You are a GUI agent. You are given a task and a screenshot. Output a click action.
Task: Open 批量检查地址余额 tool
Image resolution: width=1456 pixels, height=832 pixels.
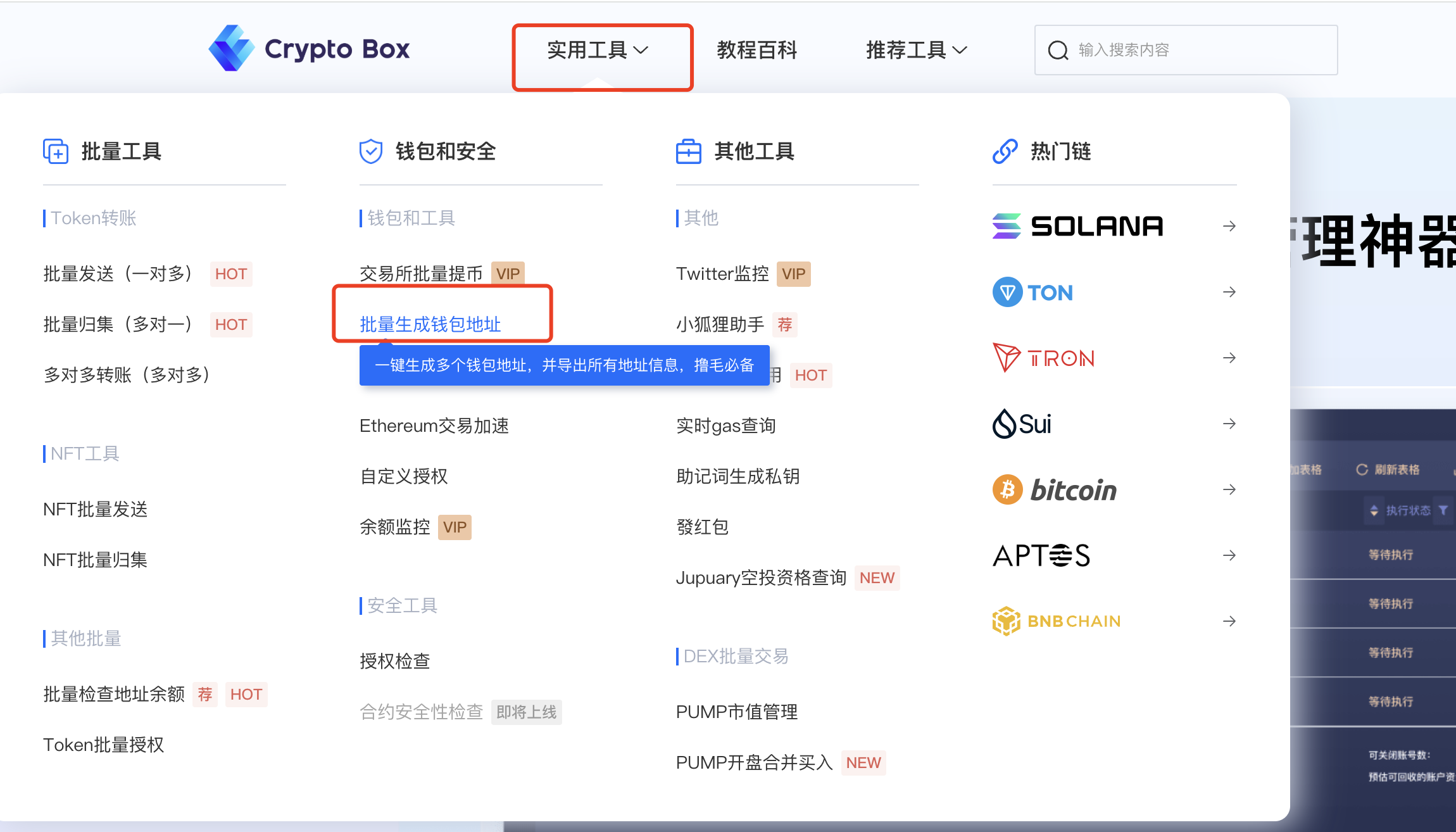pos(114,694)
